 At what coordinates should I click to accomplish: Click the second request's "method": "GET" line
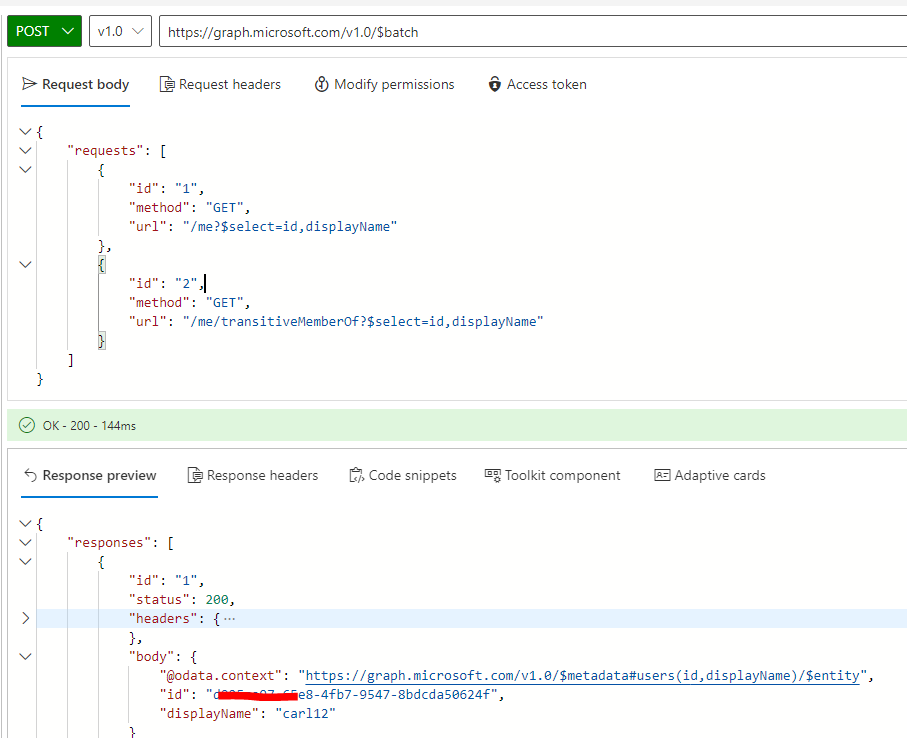click(189, 302)
